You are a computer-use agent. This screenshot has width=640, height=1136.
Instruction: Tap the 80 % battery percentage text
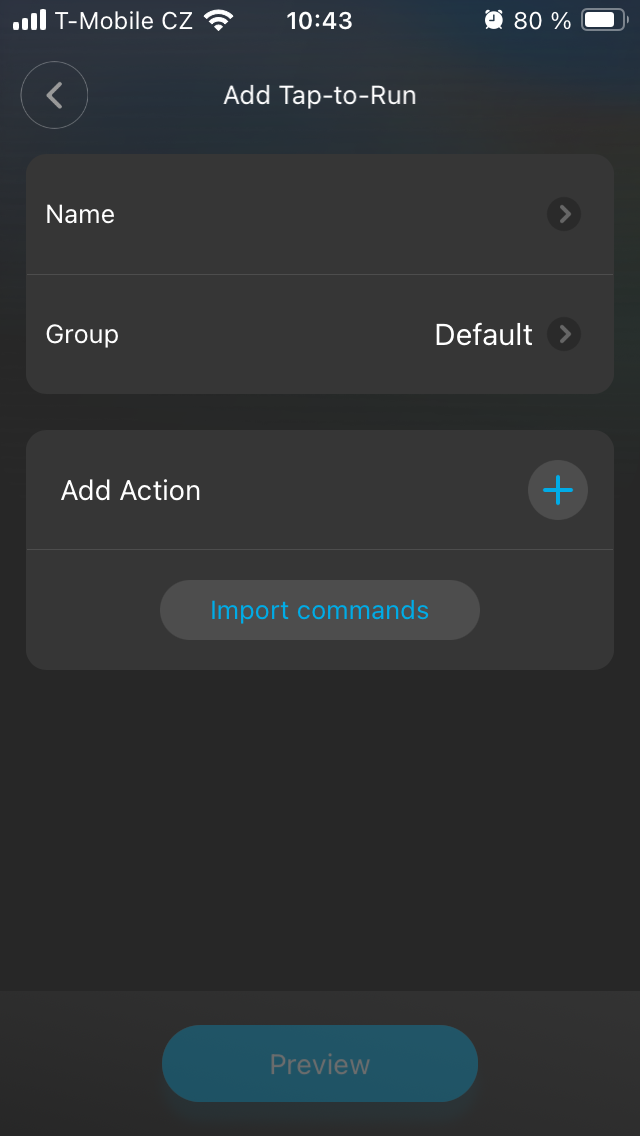(x=542, y=20)
